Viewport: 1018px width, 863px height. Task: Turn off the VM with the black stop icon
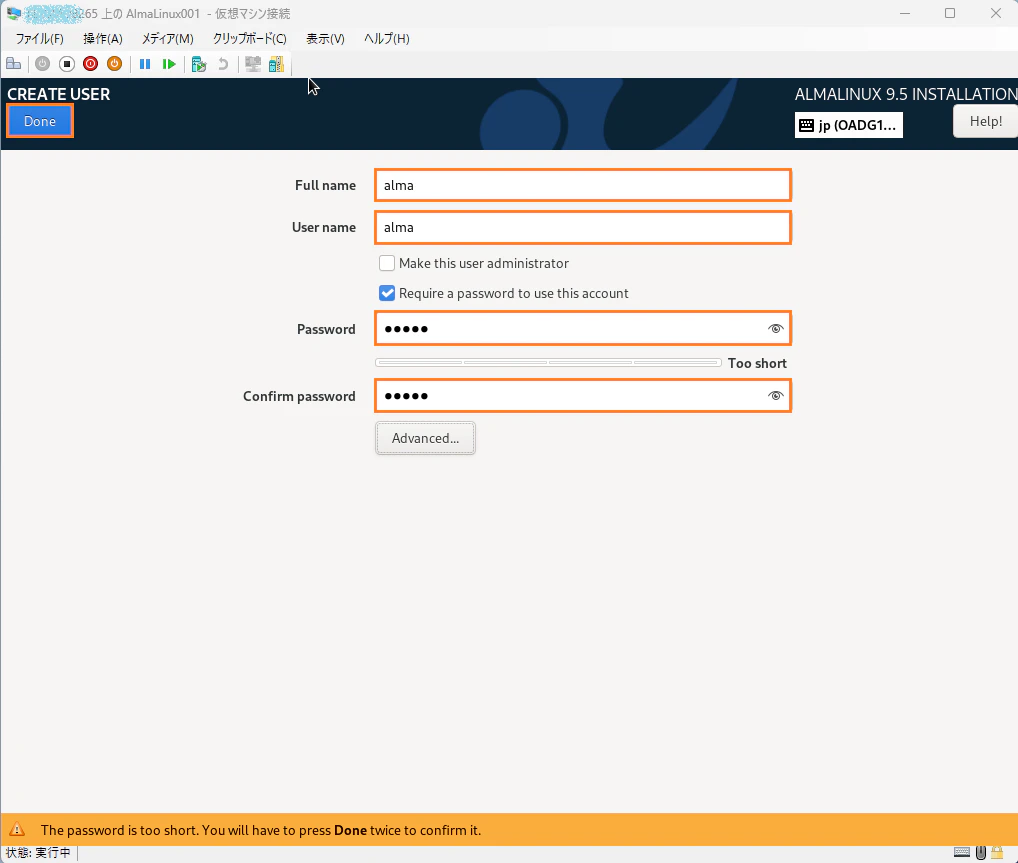click(66, 64)
